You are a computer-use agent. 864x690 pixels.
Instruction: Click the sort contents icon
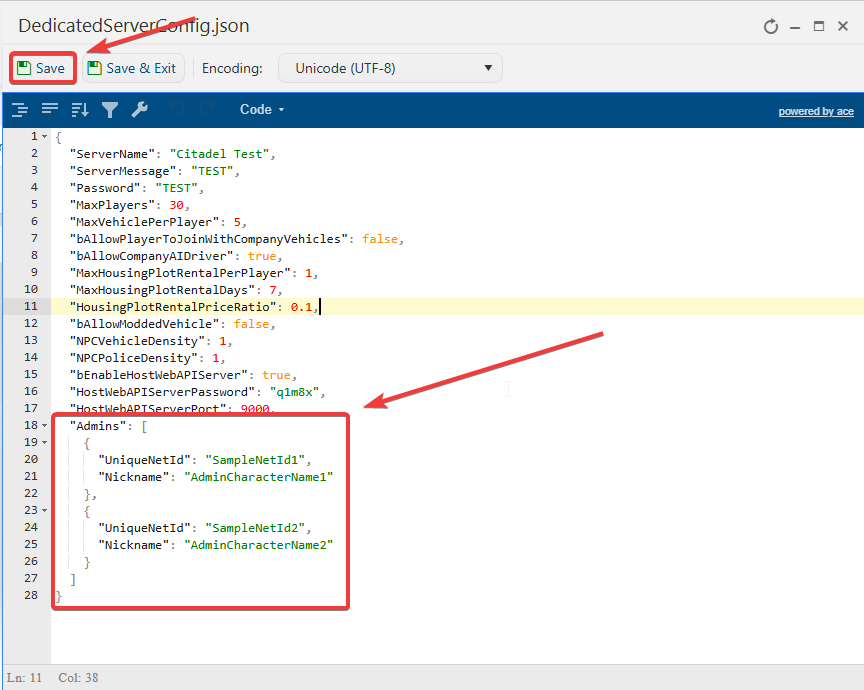(x=80, y=110)
